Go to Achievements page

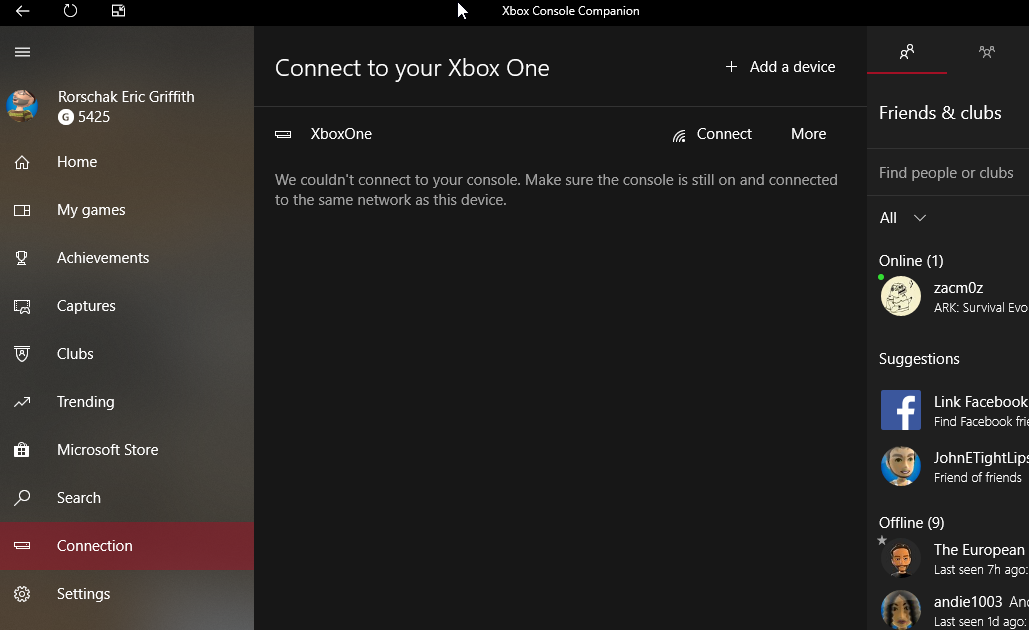coord(103,258)
